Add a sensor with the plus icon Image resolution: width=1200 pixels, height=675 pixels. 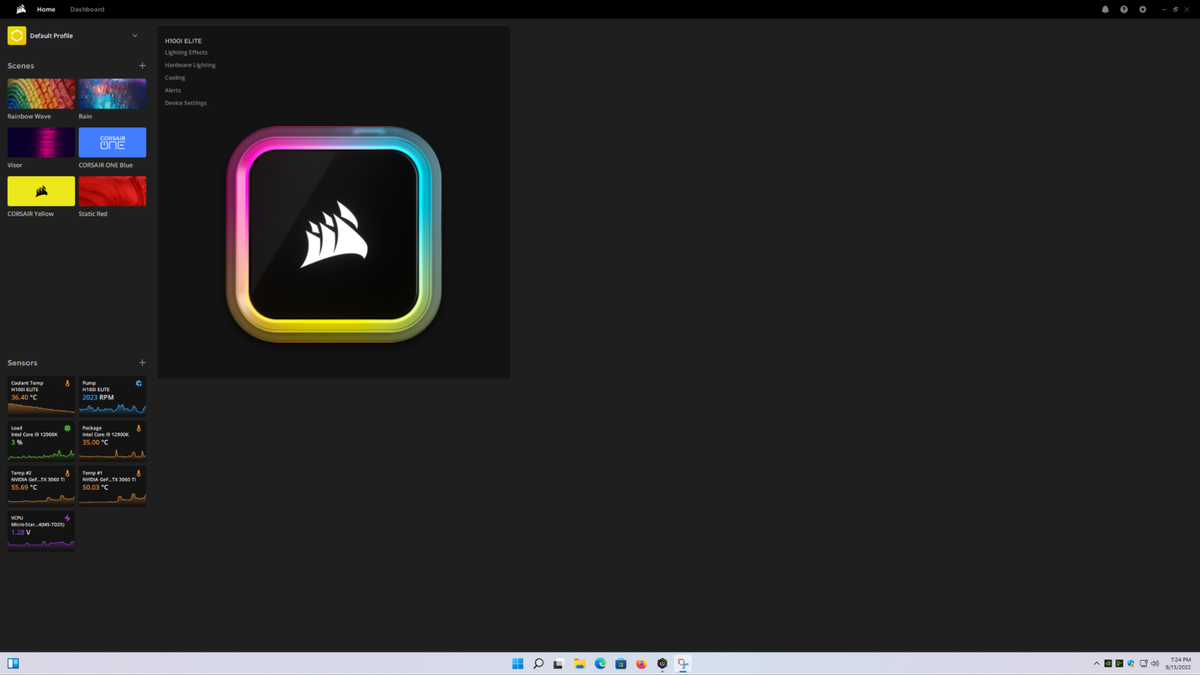point(142,363)
